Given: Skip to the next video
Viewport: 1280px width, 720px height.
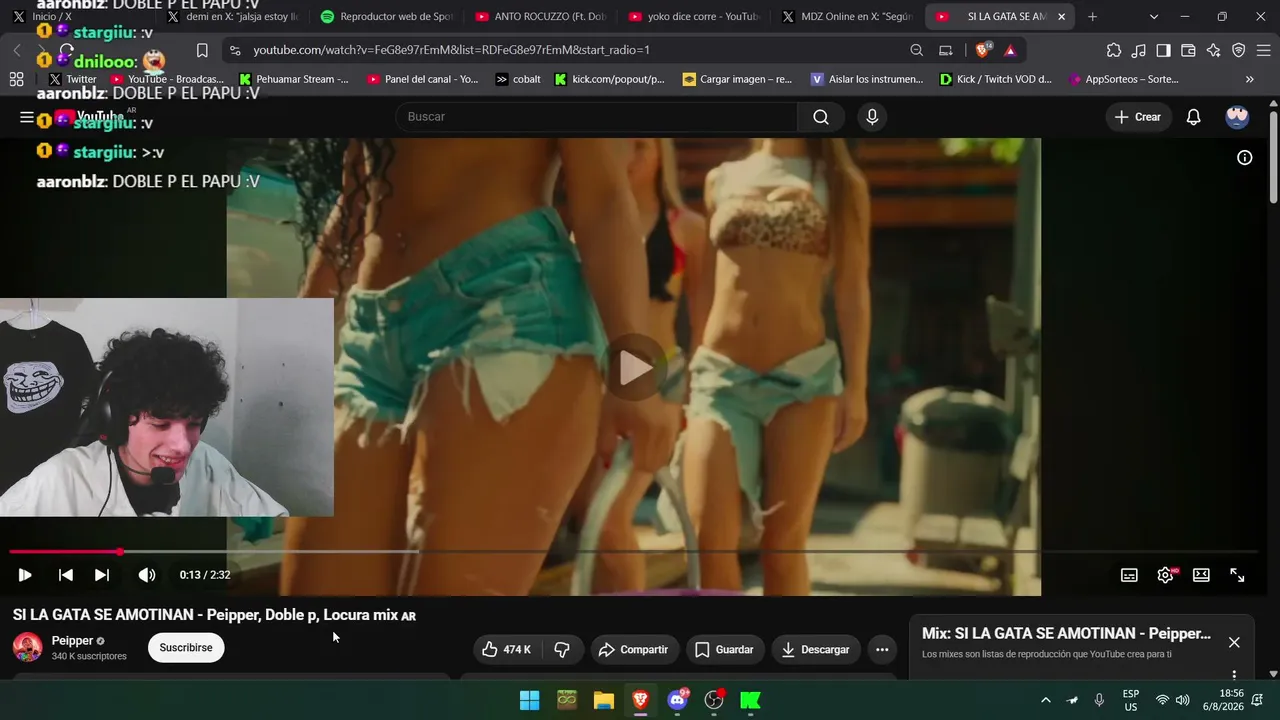Looking at the screenshot, I should pos(102,575).
